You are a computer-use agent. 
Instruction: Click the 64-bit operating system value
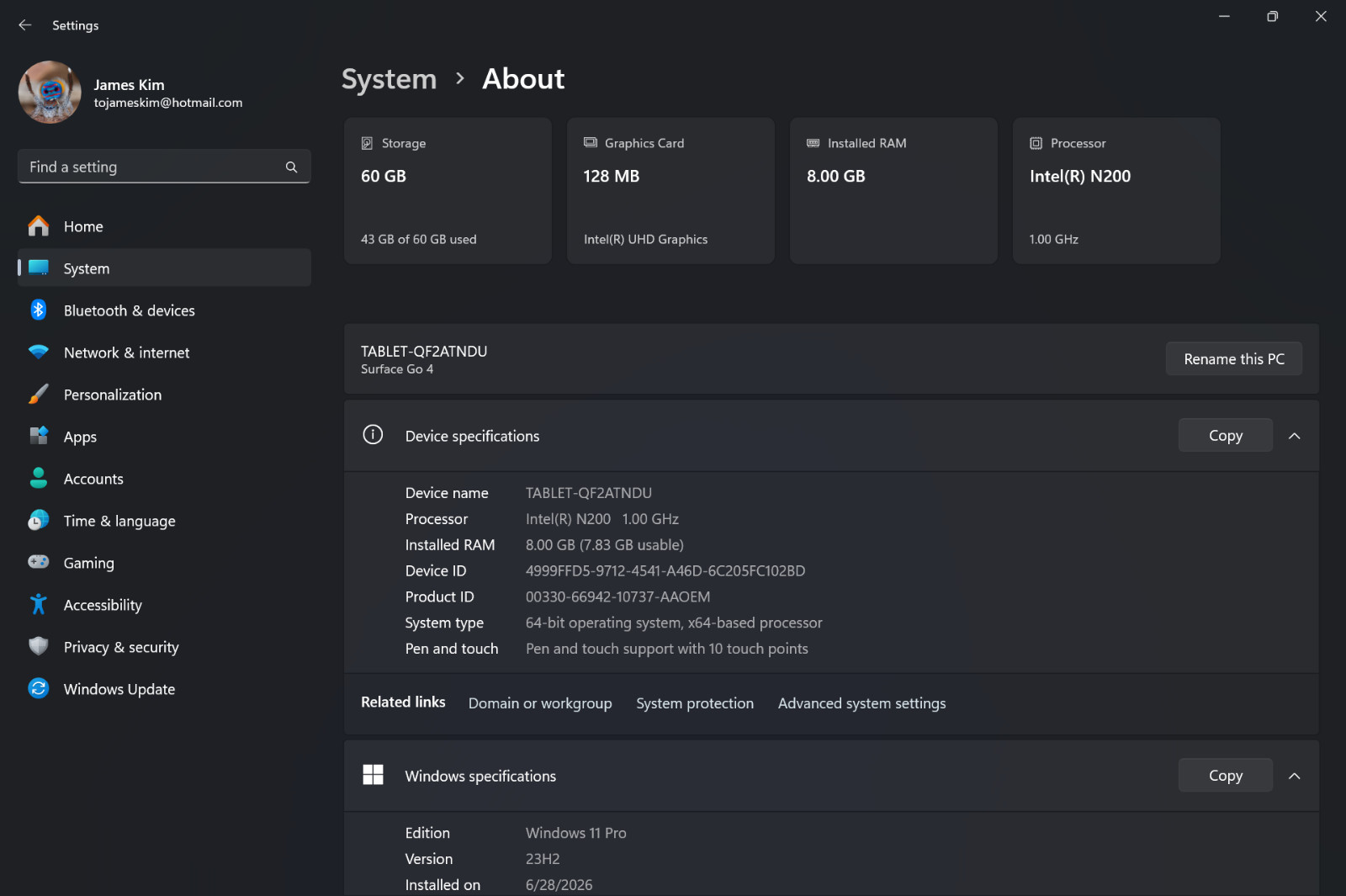pos(674,623)
